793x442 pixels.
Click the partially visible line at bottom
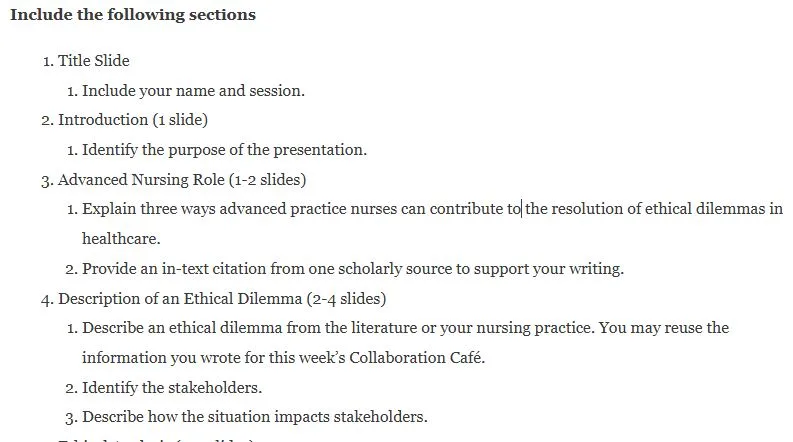157,439
